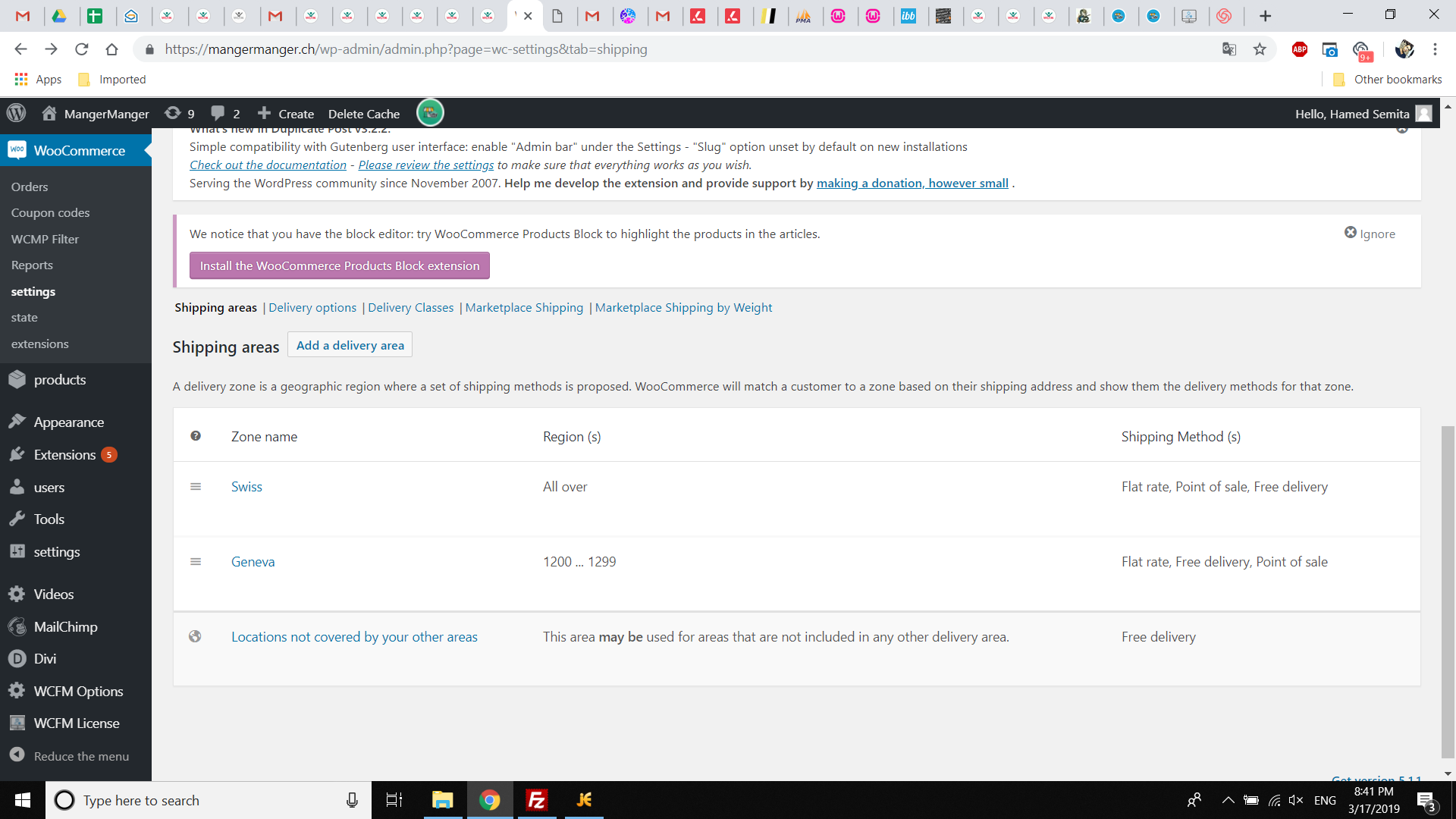1456x819 pixels.
Task: Click the MangerManger home icon
Action: click(x=49, y=114)
